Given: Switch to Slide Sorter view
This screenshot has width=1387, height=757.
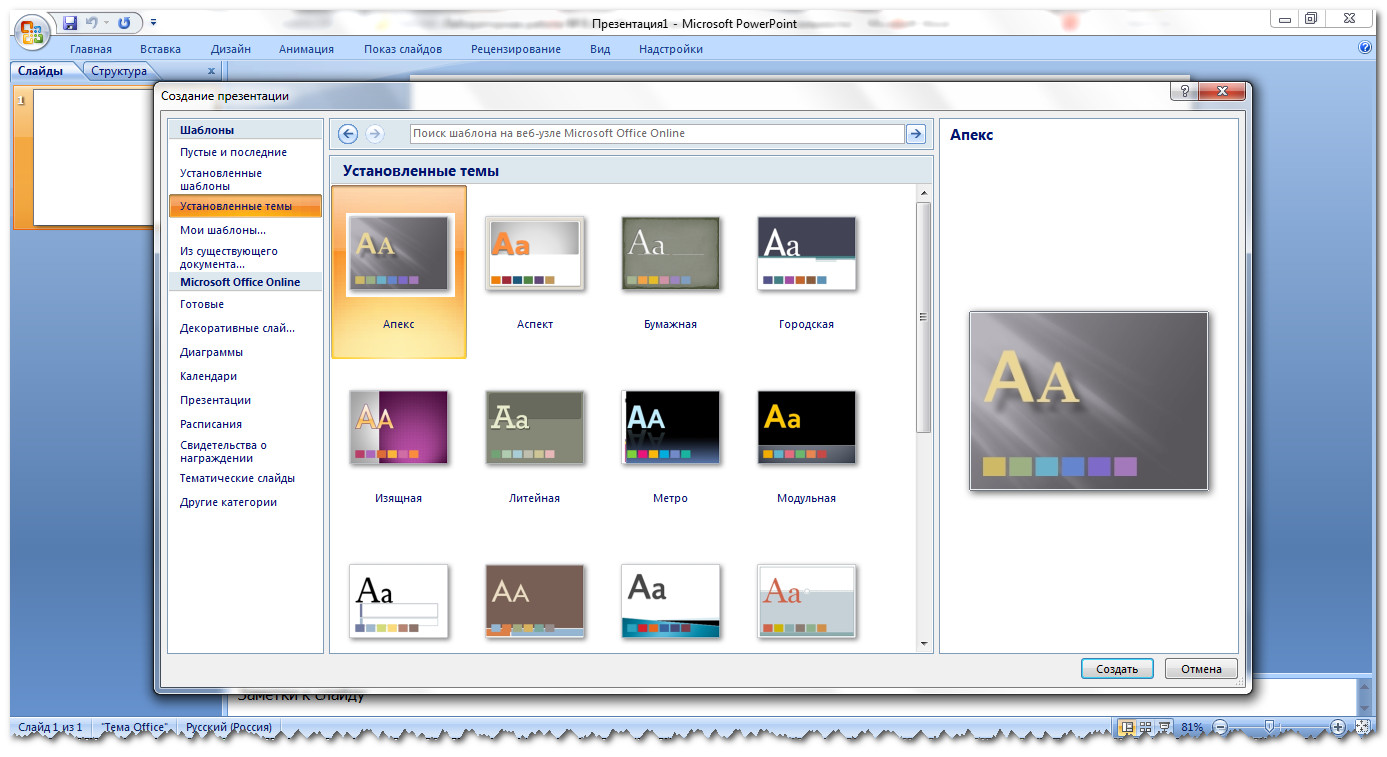Looking at the screenshot, I should tap(1146, 727).
